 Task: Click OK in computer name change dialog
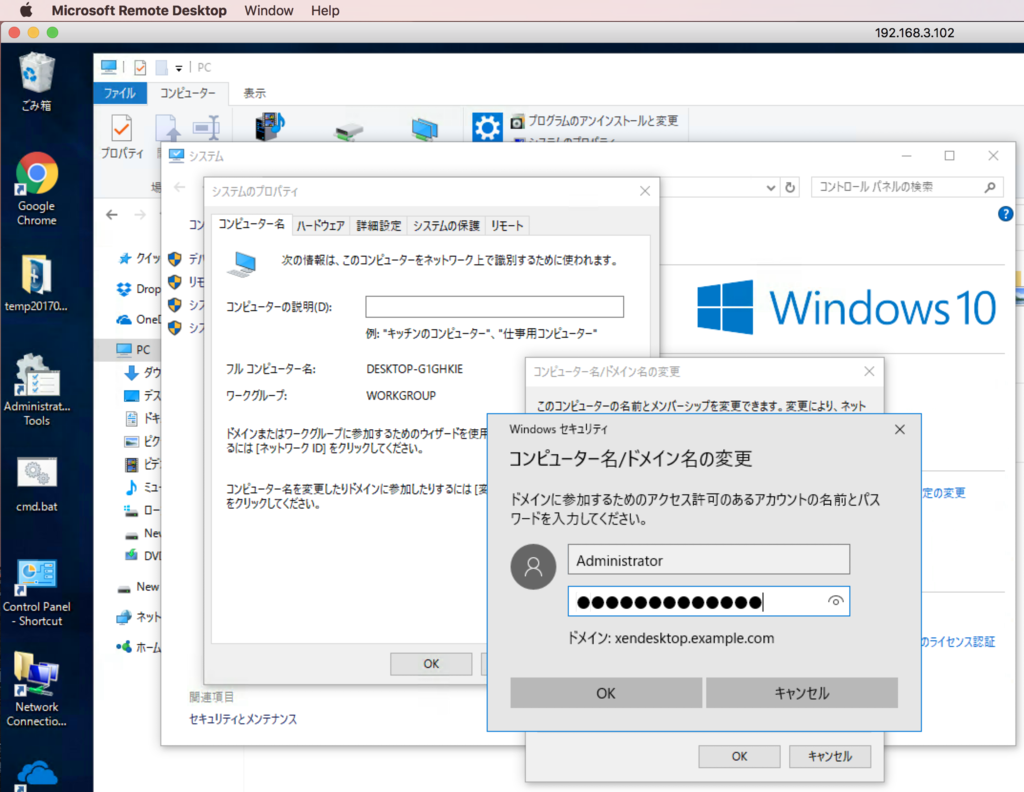[739, 756]
